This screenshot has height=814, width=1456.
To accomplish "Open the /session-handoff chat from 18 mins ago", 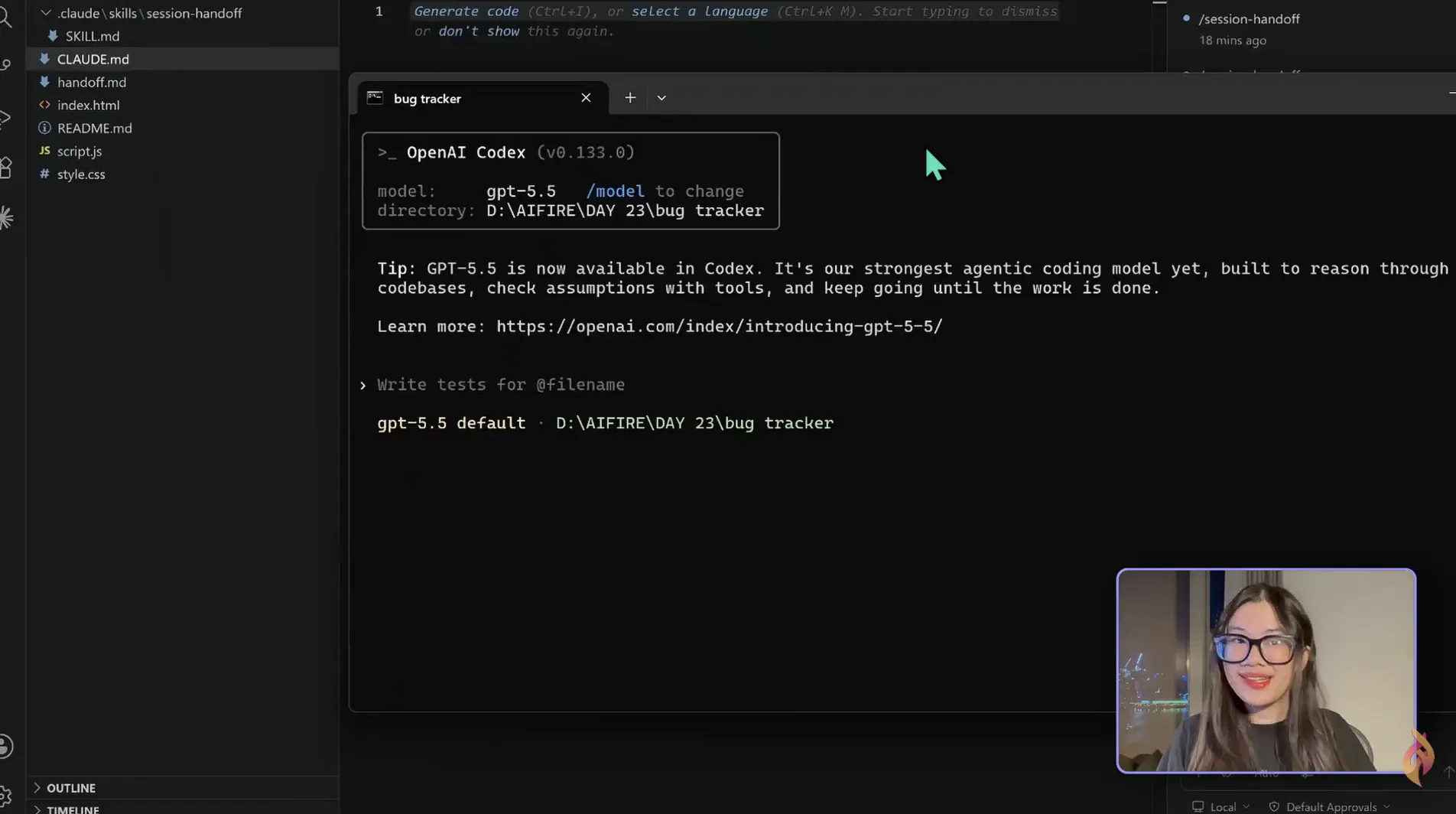I will pyautogui.click(x=1249, y=29).
